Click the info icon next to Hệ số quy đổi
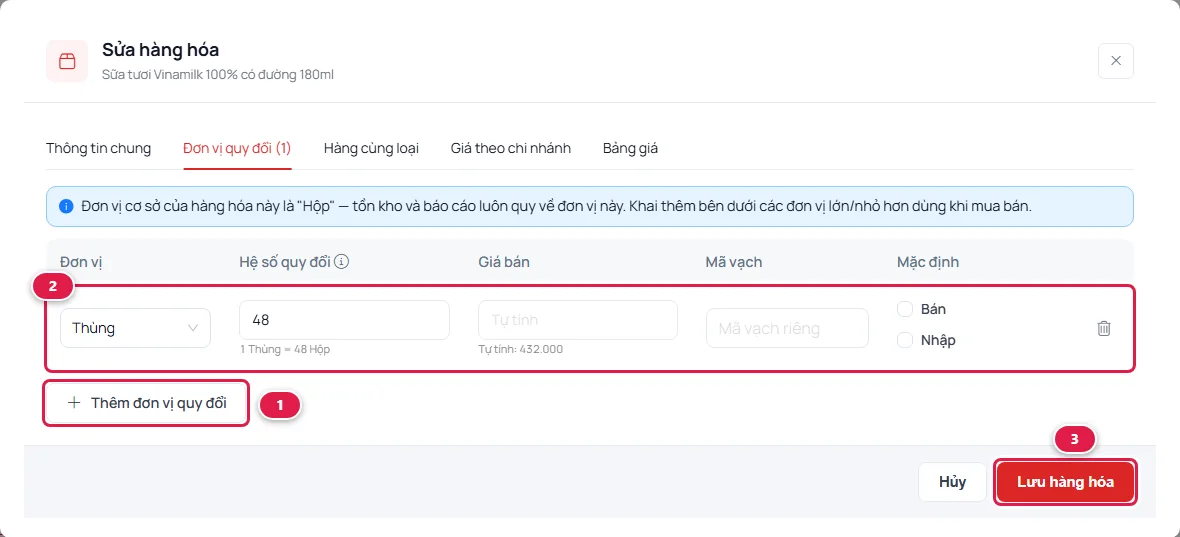This screenshot has height=537, width=1180. pos(342,262)
